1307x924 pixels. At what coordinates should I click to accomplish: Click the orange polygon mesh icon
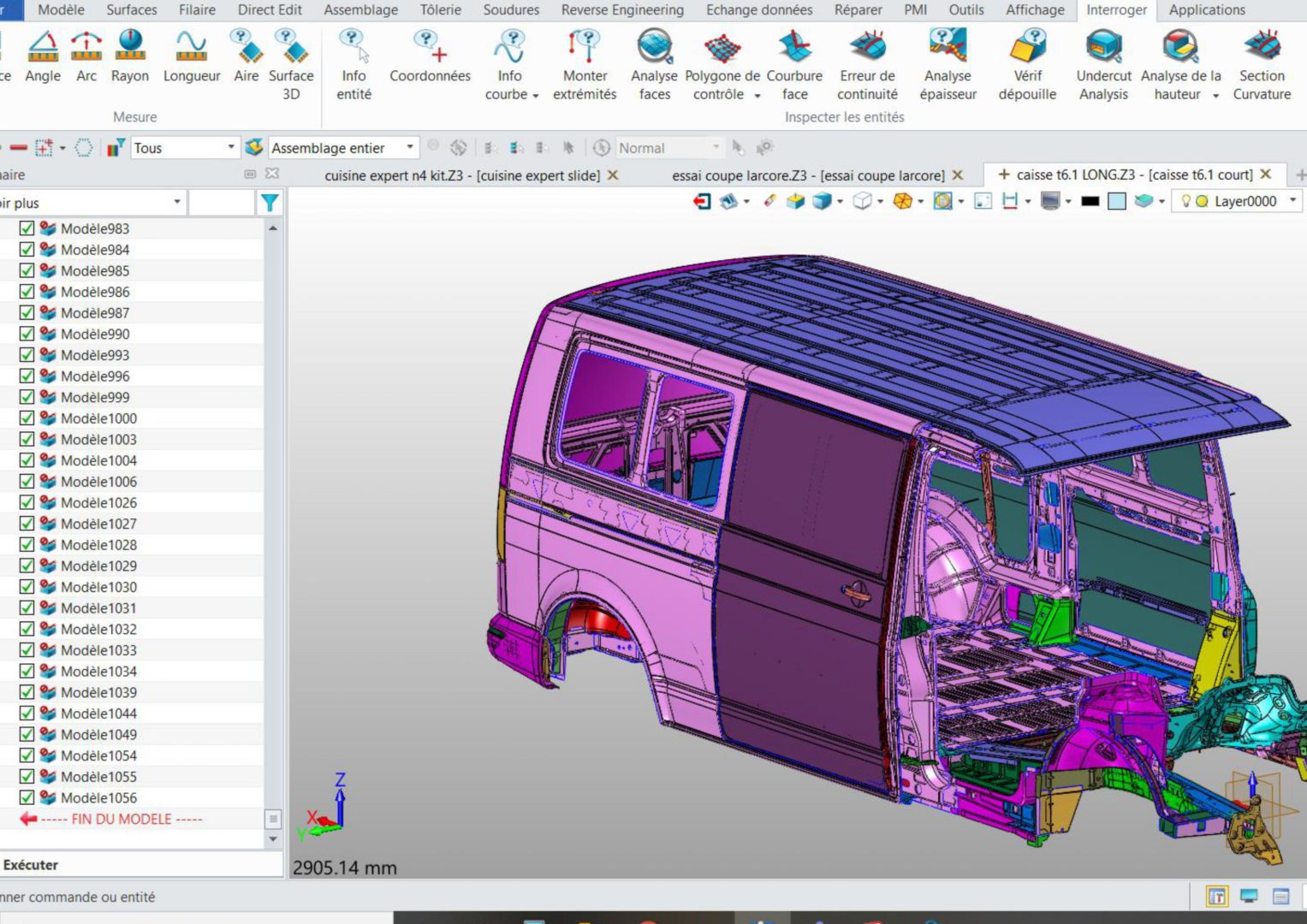coord(902,201)
